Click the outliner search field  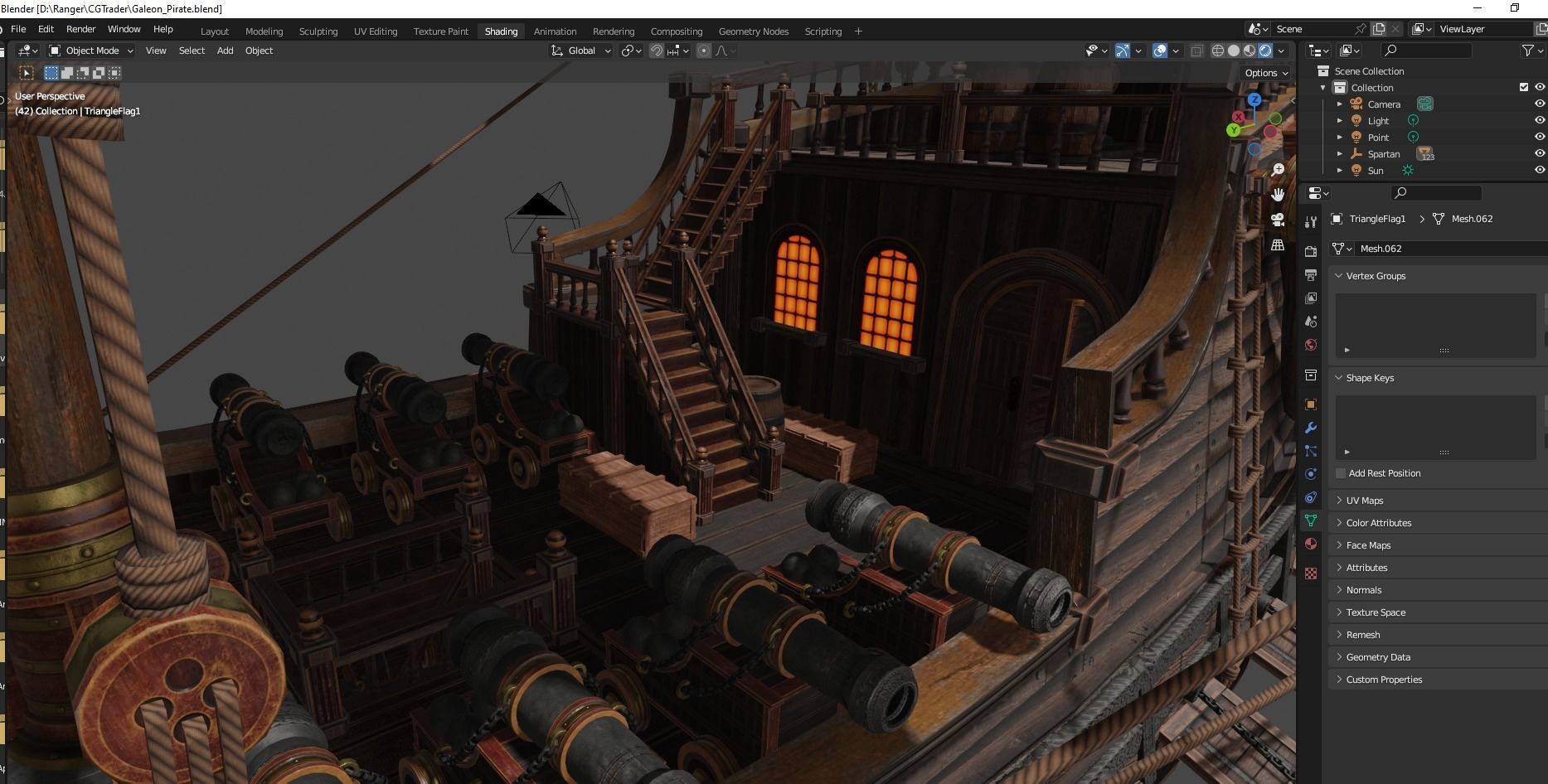point(1426,51)
